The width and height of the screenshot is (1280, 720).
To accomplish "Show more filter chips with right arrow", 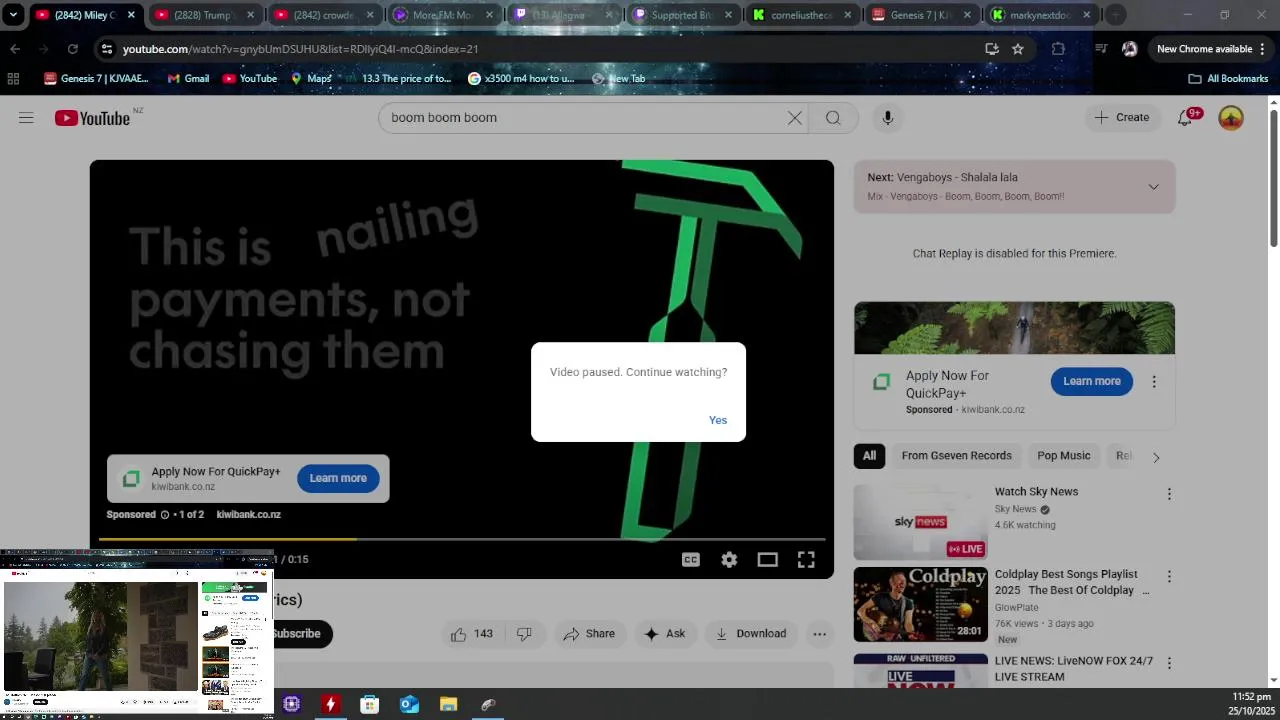I will point(1156,457).
